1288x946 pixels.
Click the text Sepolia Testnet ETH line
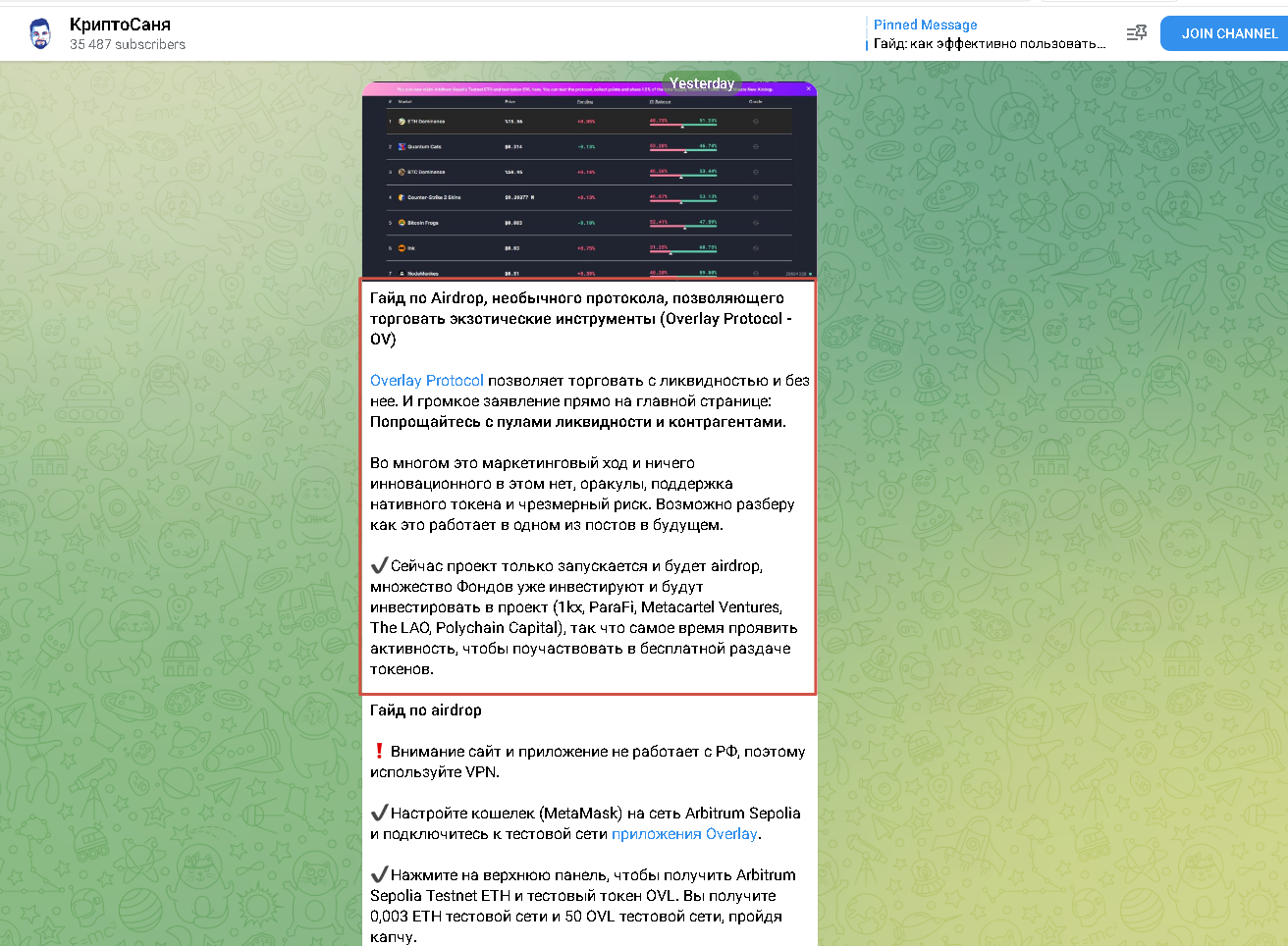click(572, 896)
